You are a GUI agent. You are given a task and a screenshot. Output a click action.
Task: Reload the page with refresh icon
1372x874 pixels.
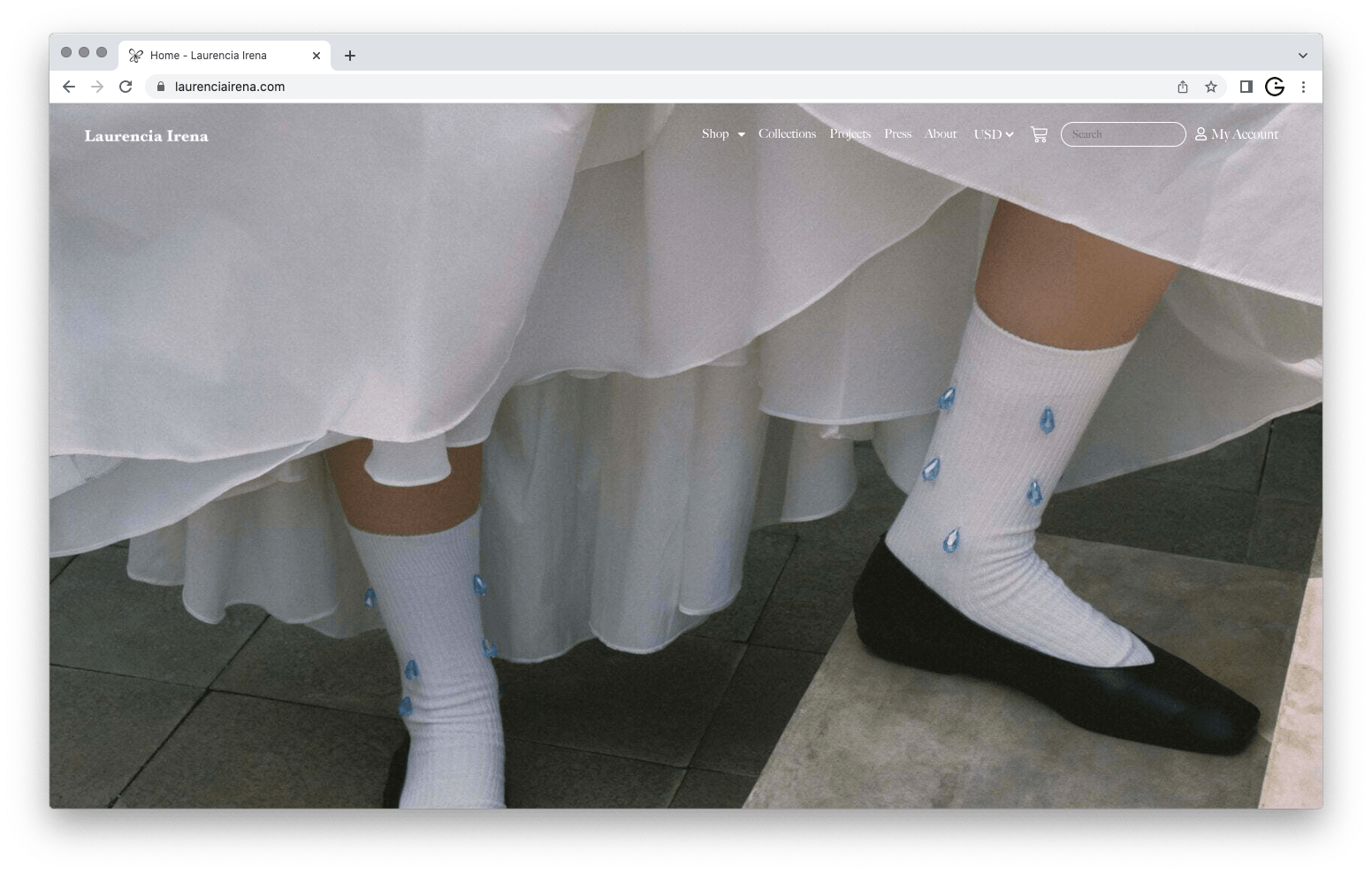(x=126, y=87)
